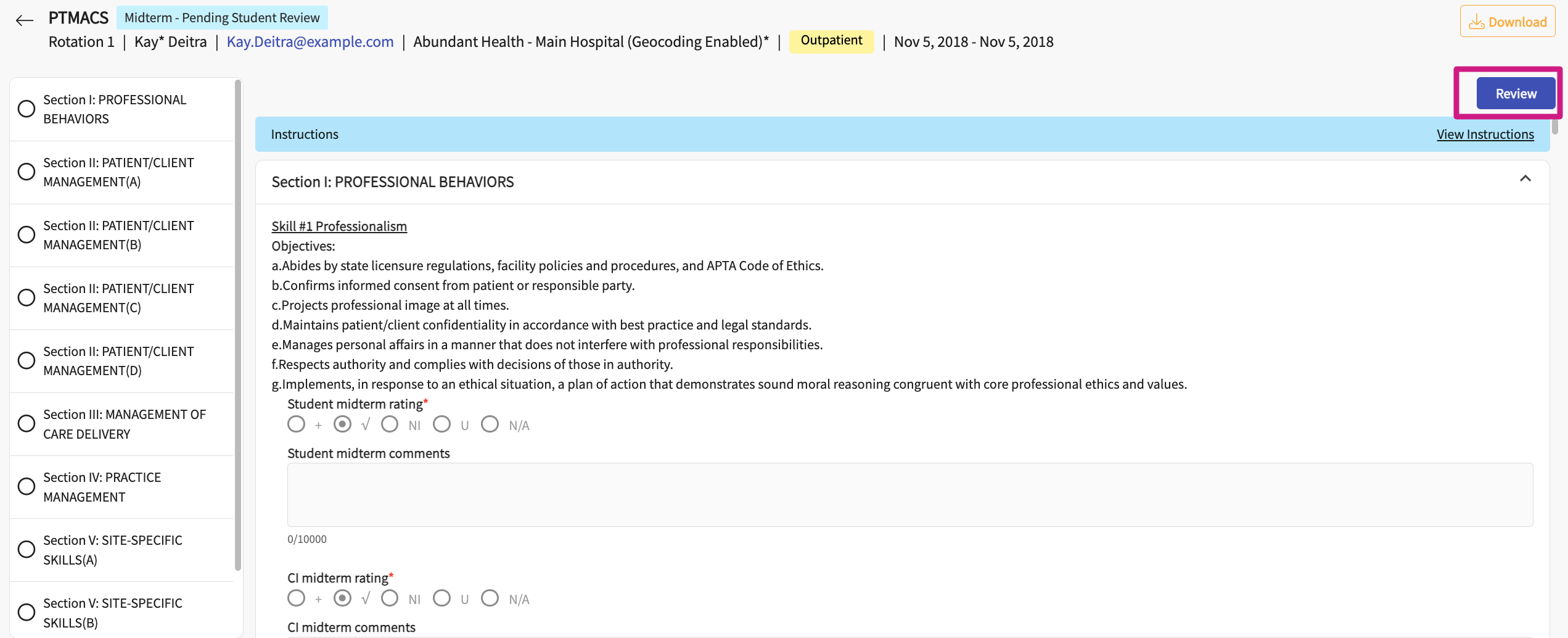Collapse Section I Professional Behaviors panel
The height and width of the screenshot is (638, 1568).
click(1525, 179)
